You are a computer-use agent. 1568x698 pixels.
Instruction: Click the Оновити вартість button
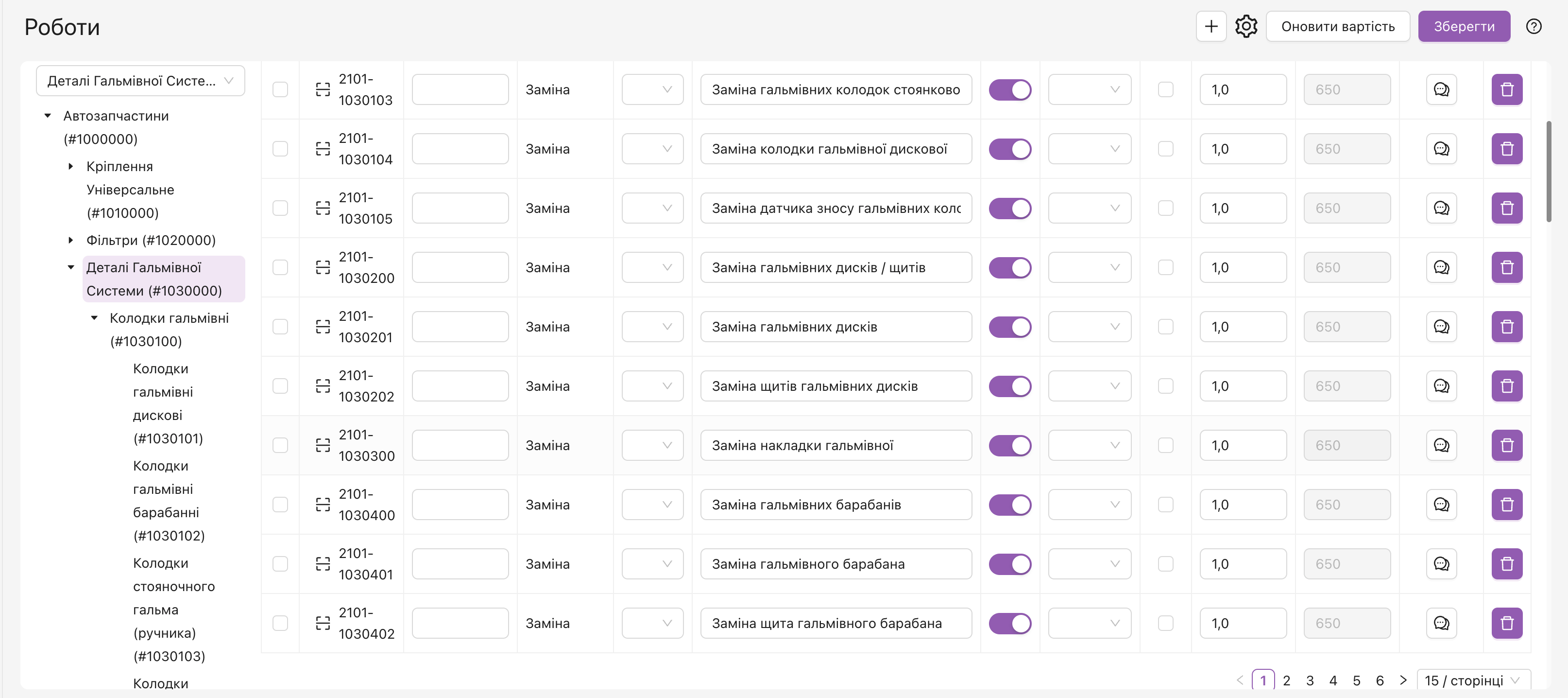(x=1337, y=26)
